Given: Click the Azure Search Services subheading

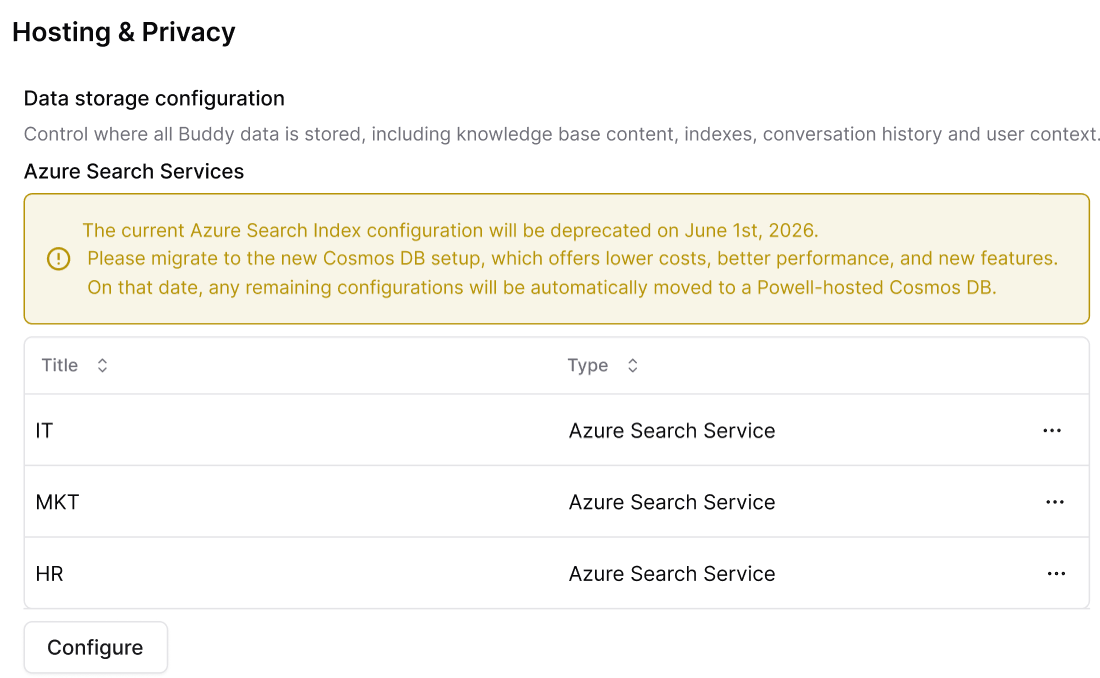Looking at the screenshot, I should click(x=134, y=171).
